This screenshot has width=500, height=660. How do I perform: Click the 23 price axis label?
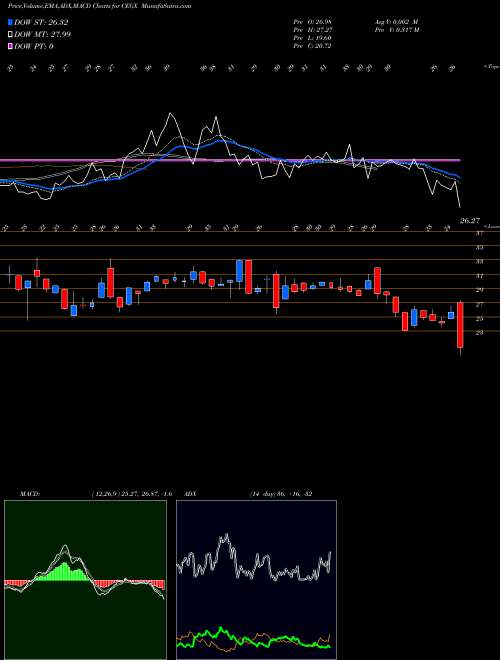pyautogui.click(x=479, y=333)
